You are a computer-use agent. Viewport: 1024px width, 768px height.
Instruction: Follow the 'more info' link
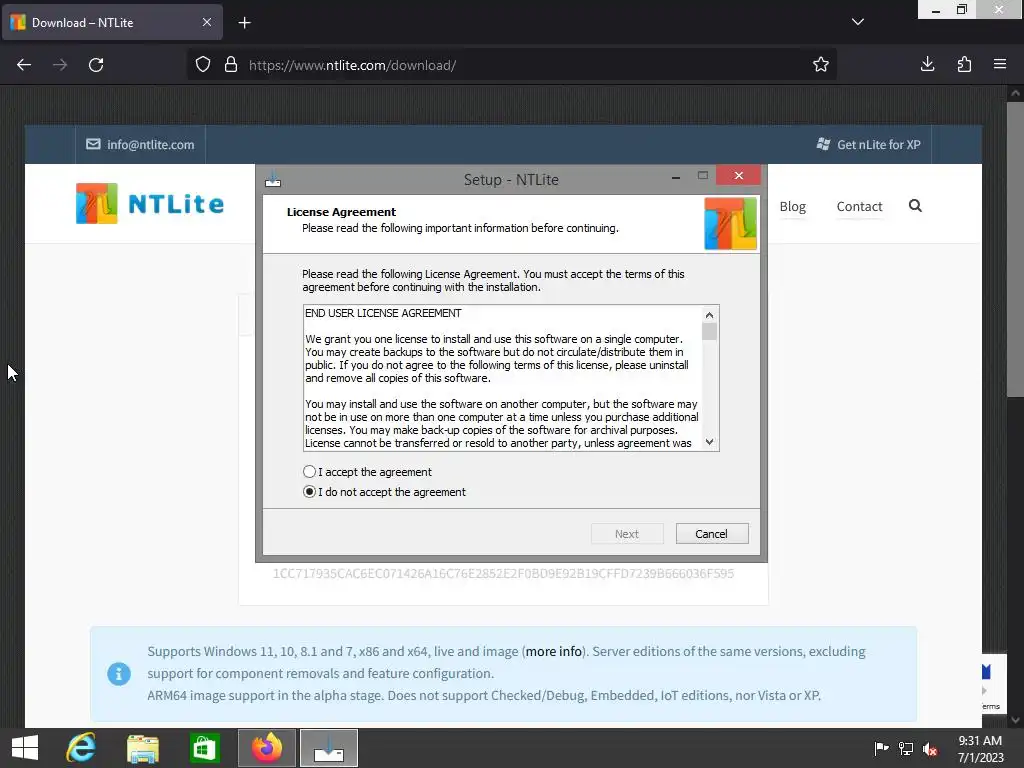click(x=554, y=651)
